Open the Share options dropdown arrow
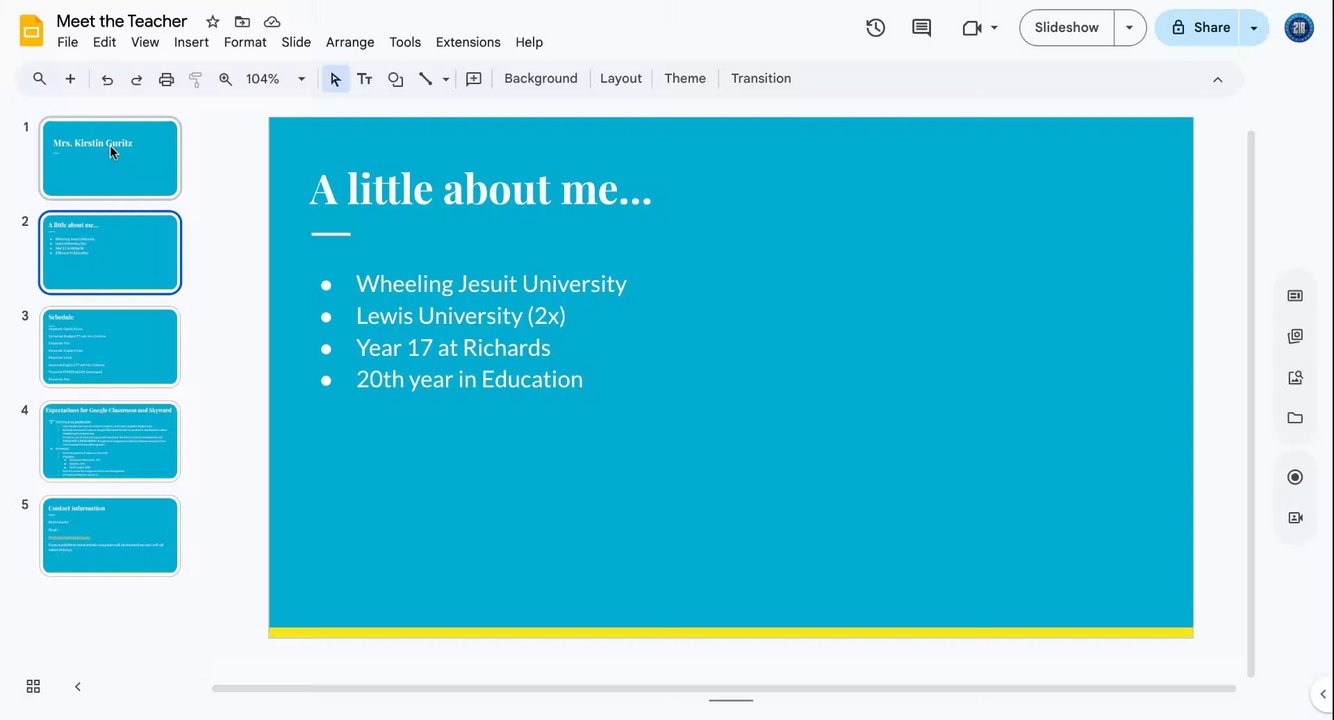1334x720 pixels. [x=1254, y=28]
